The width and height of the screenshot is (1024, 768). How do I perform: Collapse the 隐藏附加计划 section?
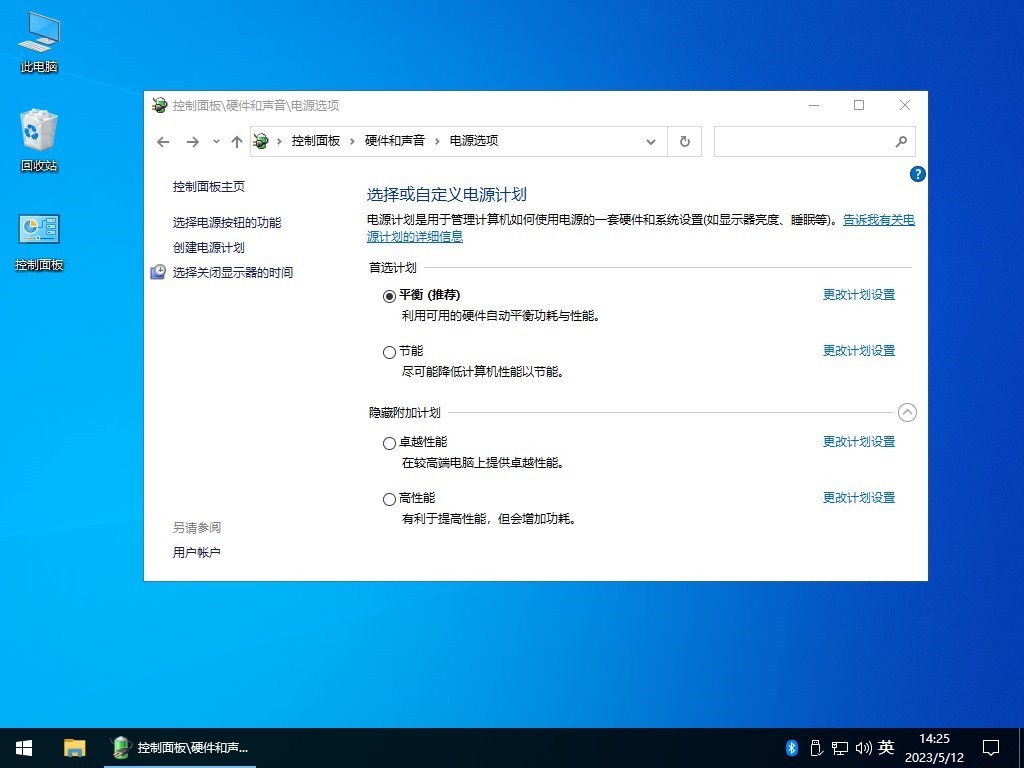point(907,411)
